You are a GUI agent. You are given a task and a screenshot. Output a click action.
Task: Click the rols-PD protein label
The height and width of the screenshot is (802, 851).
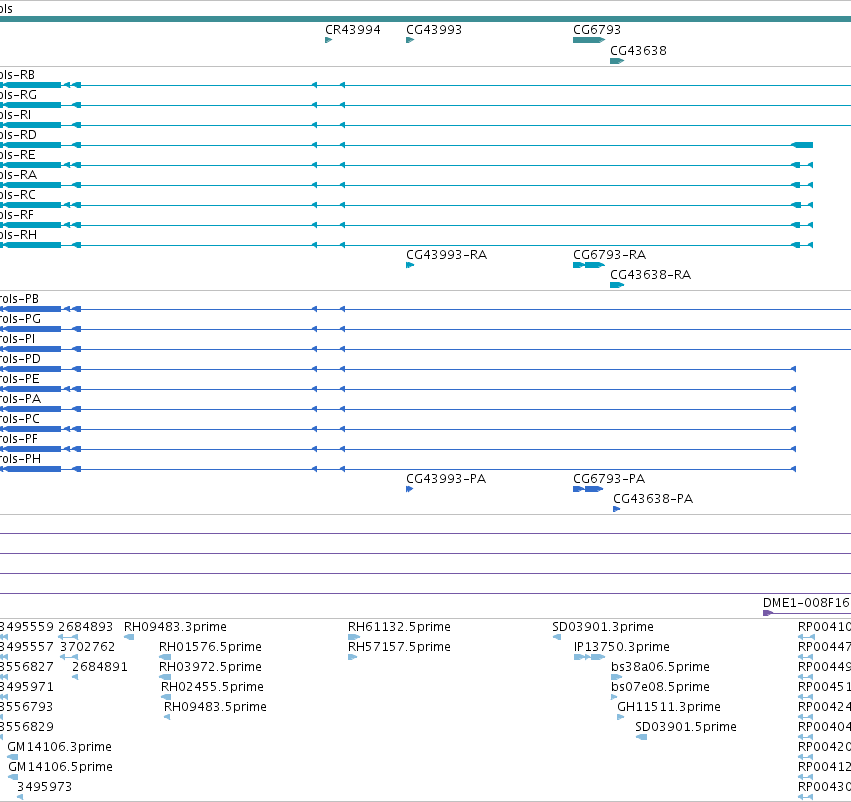click(x=20, y=359)
